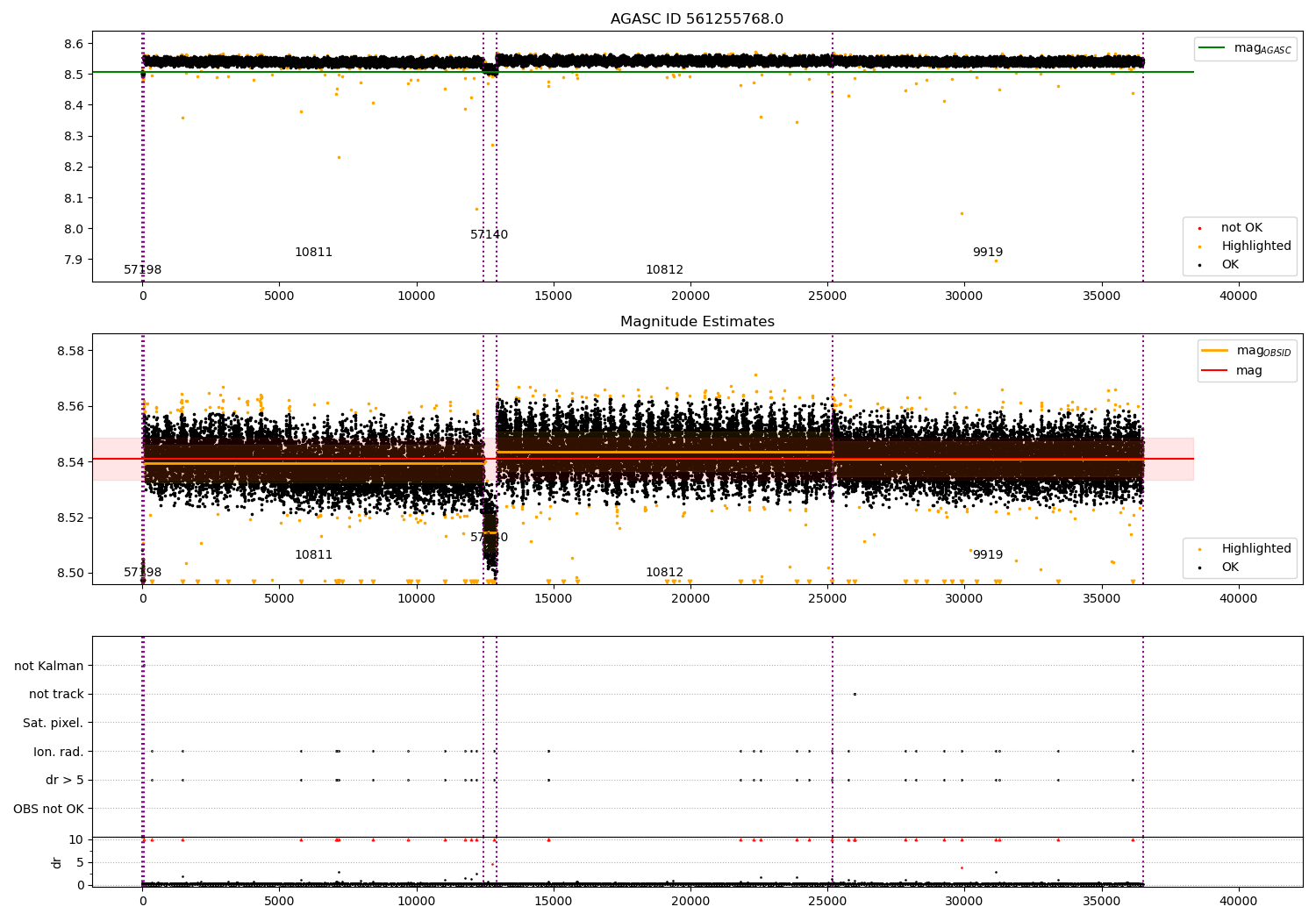
Task: Select the mag OBSID legend entry
Action: coord(1247,351)
